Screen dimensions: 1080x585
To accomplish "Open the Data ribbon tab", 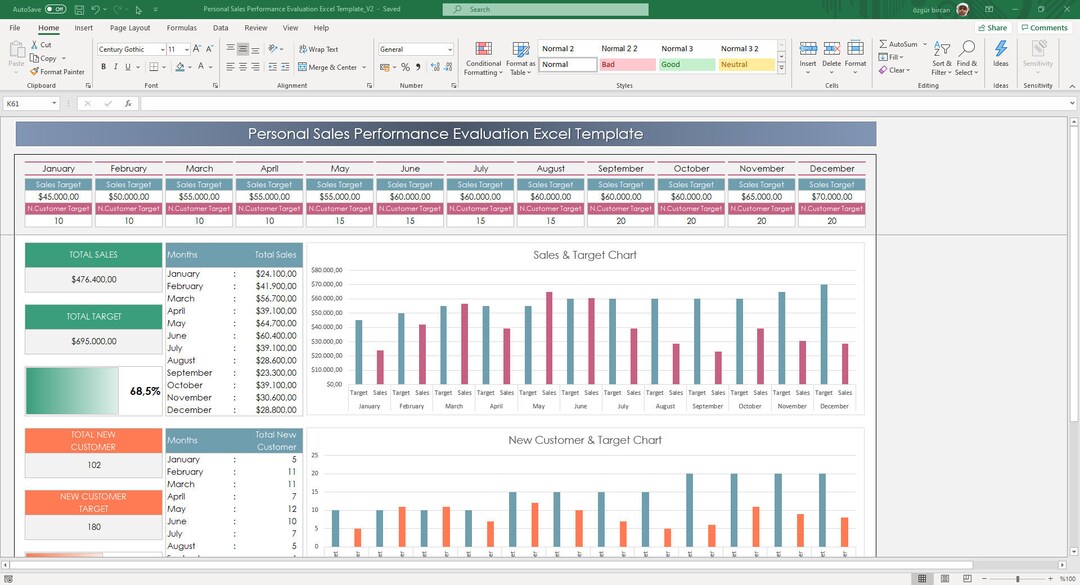I will (220, 28).
